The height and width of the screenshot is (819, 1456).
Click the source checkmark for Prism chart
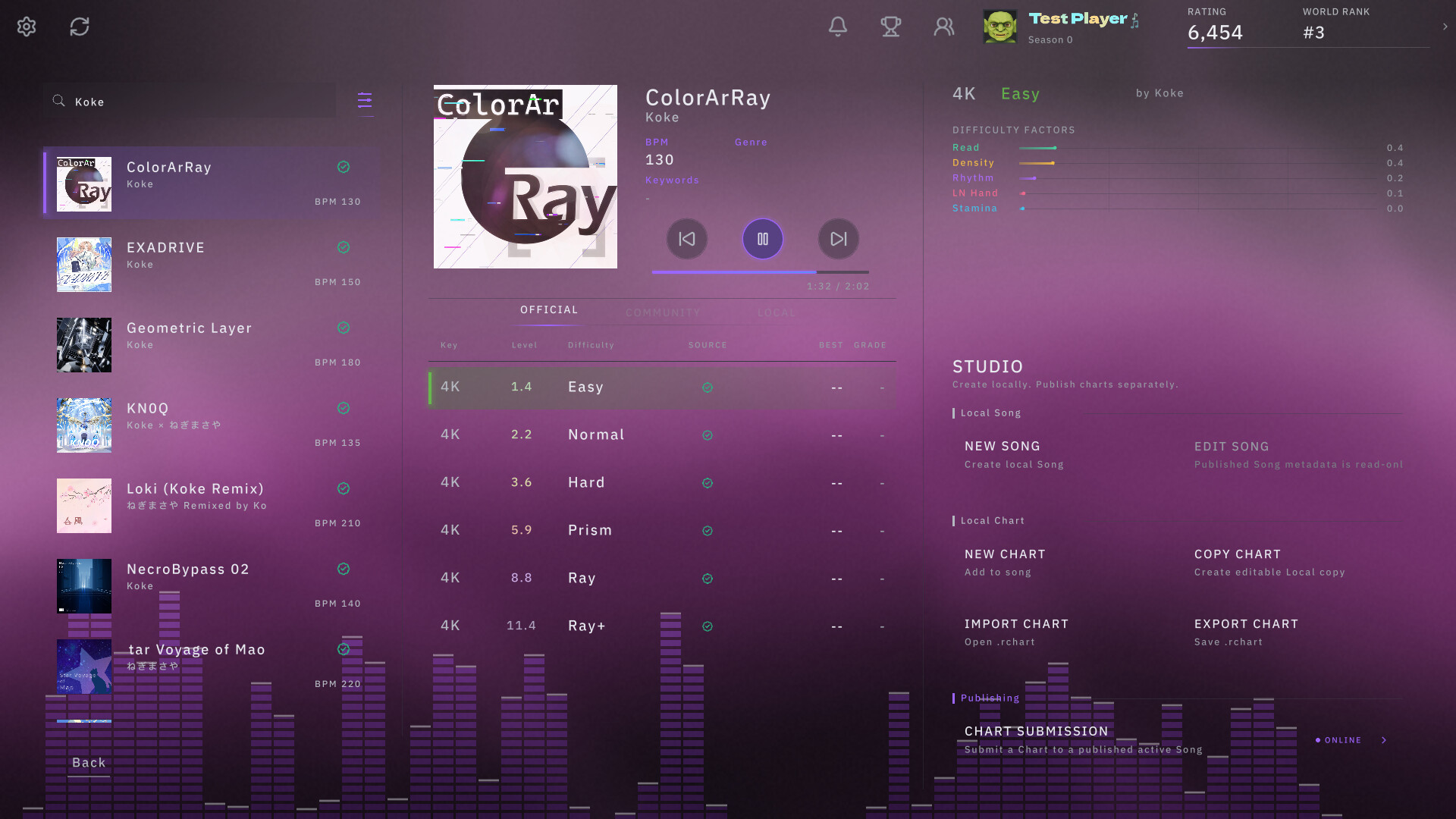[x=708, y=531]
